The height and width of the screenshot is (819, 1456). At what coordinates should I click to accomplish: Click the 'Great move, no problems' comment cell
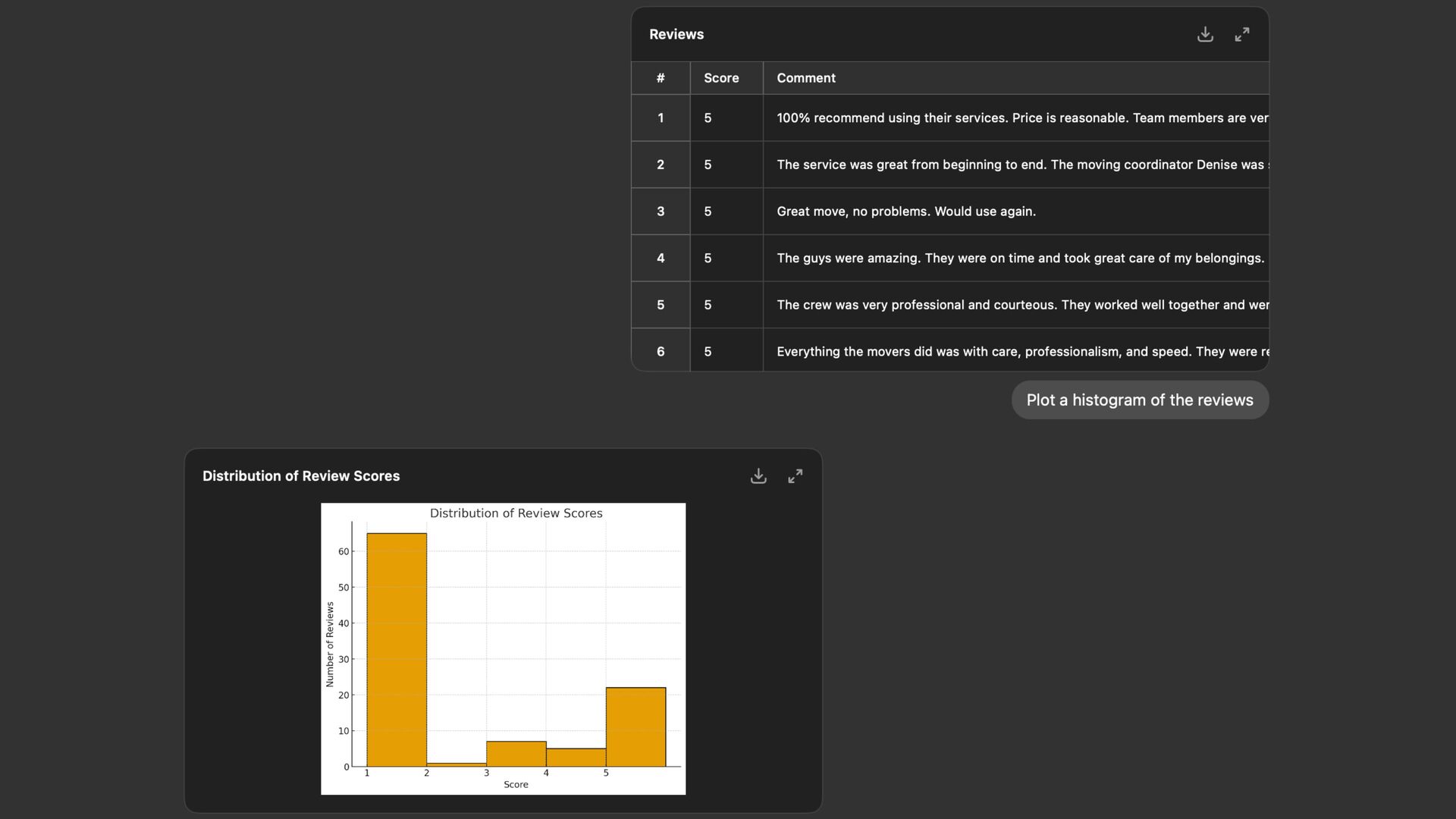click(x=906, y=212)
